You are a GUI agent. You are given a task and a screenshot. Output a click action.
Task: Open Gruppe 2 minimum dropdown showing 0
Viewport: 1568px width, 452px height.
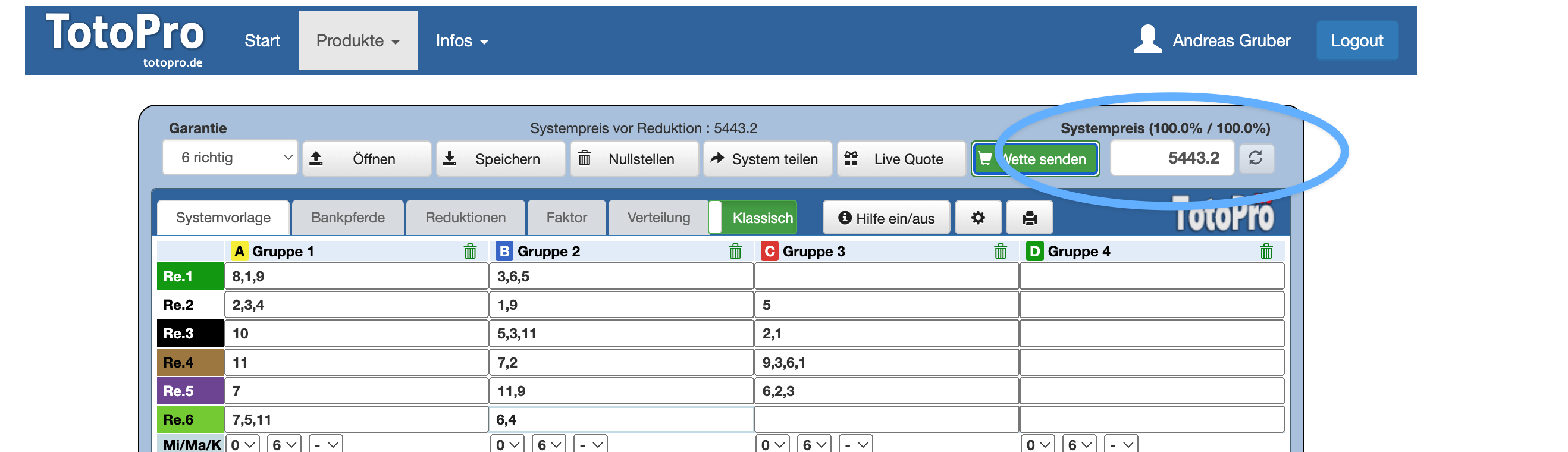507,444
